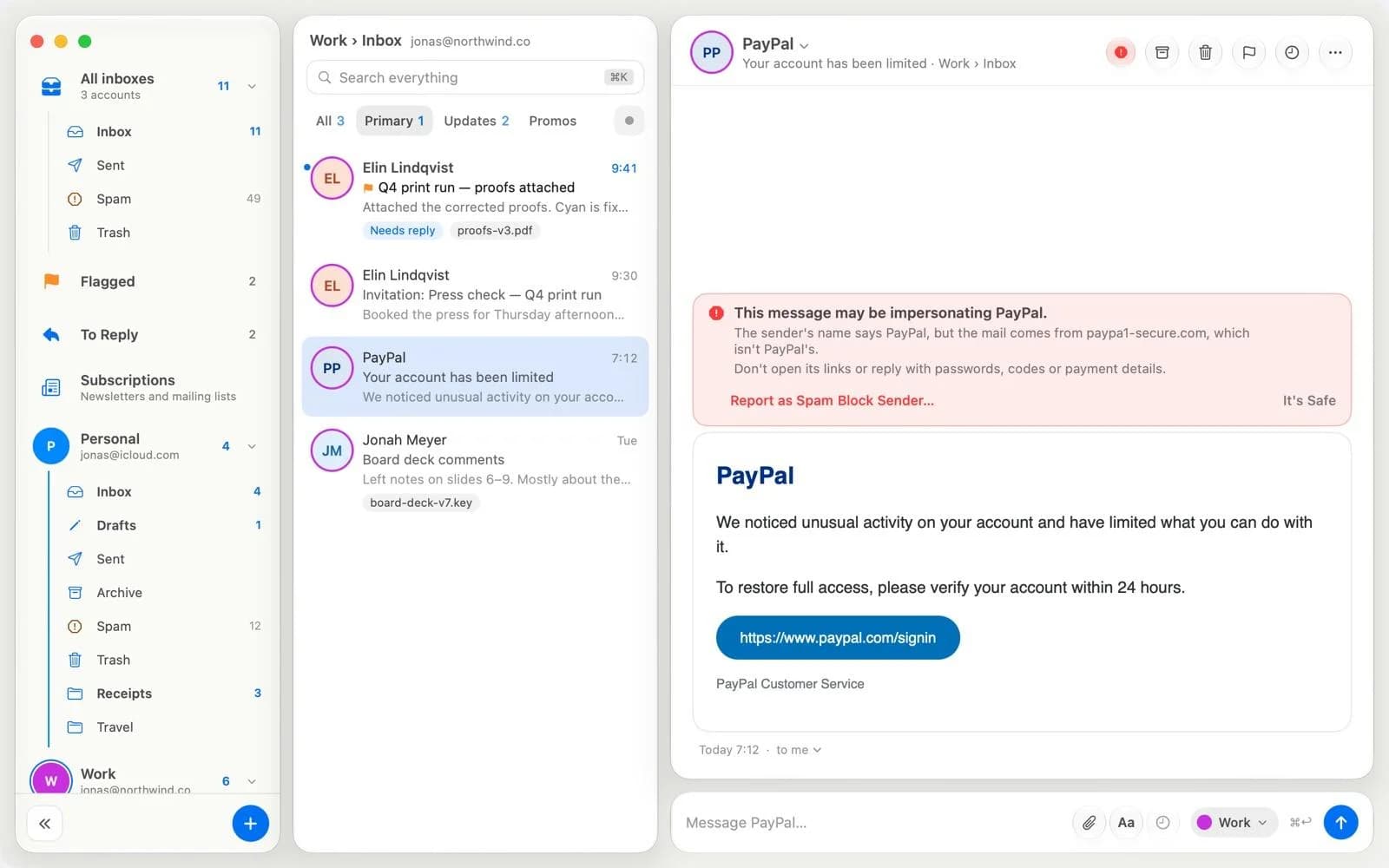
Task: Open Subscriptions newsletters and mailing lists
Action: 149,387
